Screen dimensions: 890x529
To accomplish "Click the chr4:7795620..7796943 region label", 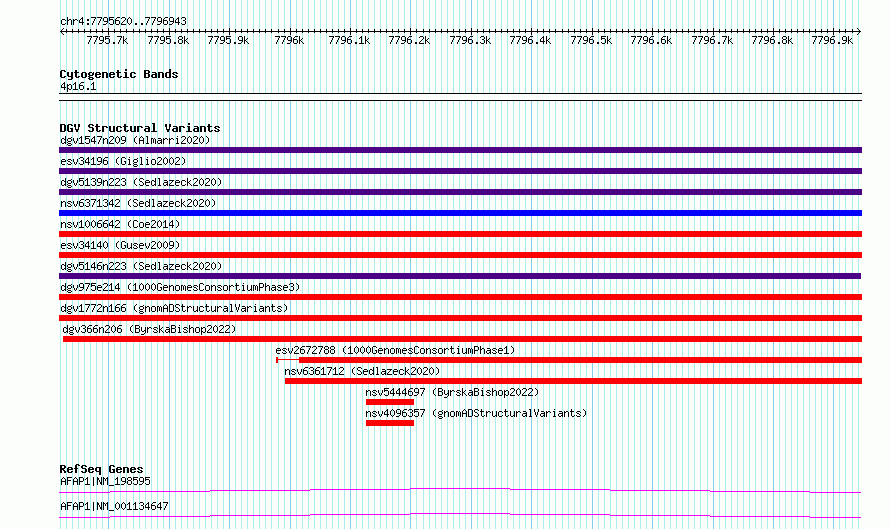I will pyautogui.click(x=123, y=22).
